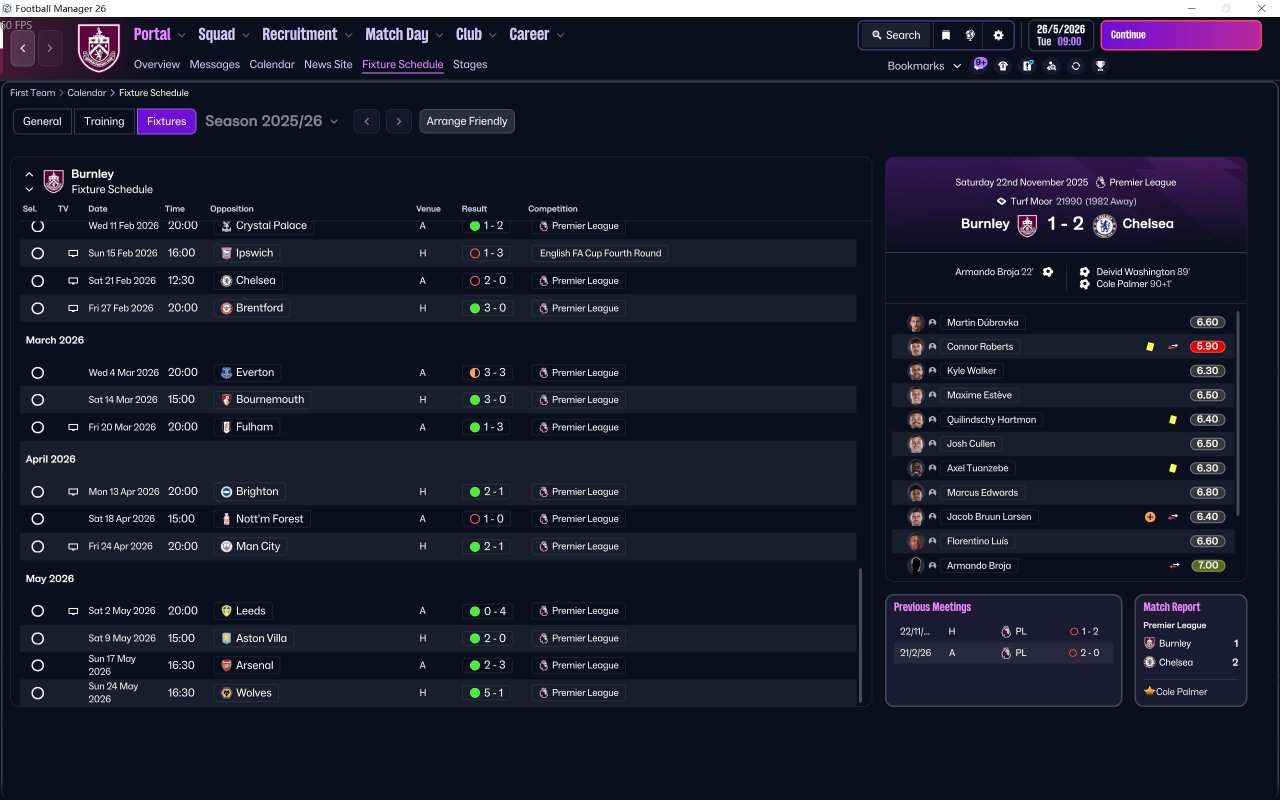This screenshot has height=800, width=1280.
Task: Select the Aston Villa fixture radio button
Action: [37, 639]
